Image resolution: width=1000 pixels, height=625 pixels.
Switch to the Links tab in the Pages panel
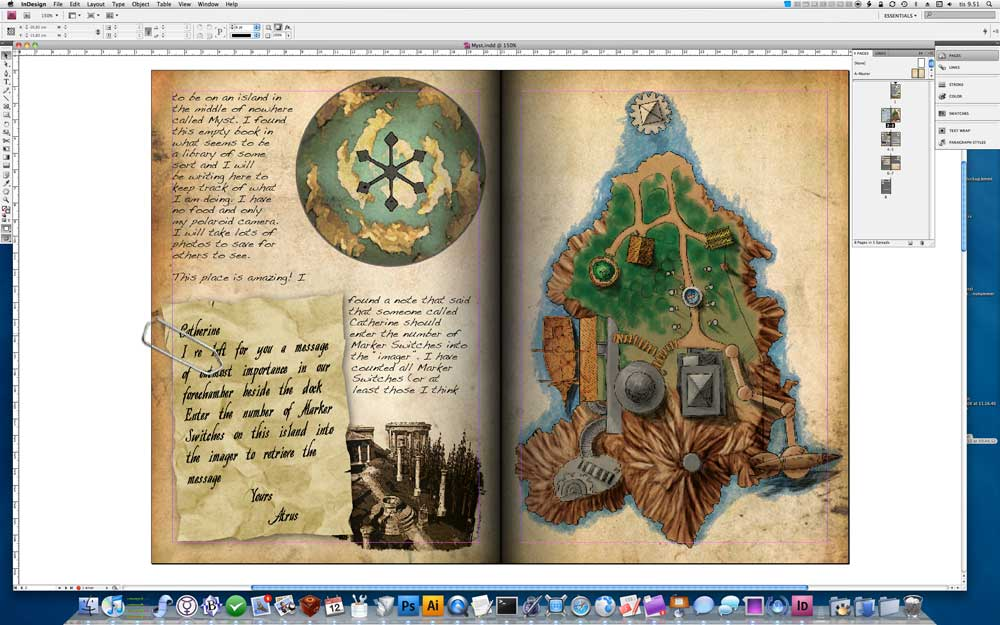880,53
